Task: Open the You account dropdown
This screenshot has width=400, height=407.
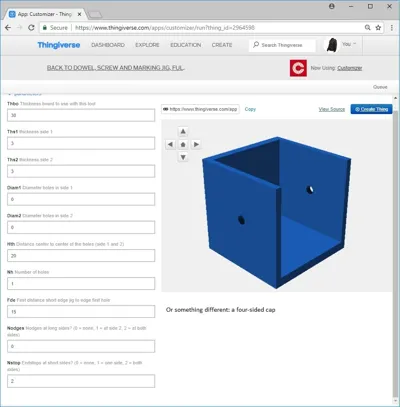Action: tap(349, 44)
